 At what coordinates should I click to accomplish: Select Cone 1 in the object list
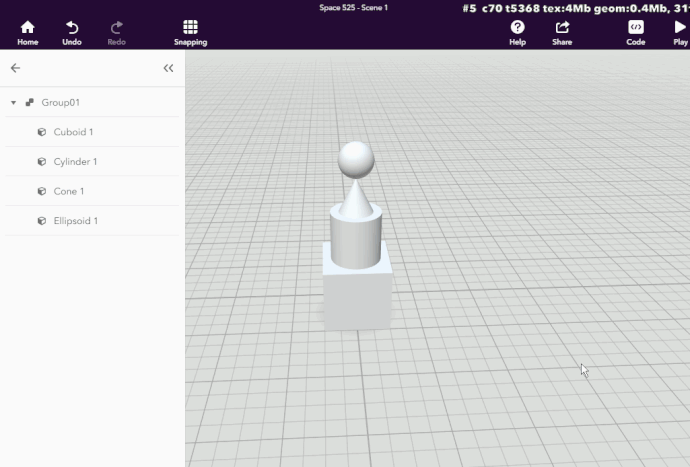pos(68,191)
